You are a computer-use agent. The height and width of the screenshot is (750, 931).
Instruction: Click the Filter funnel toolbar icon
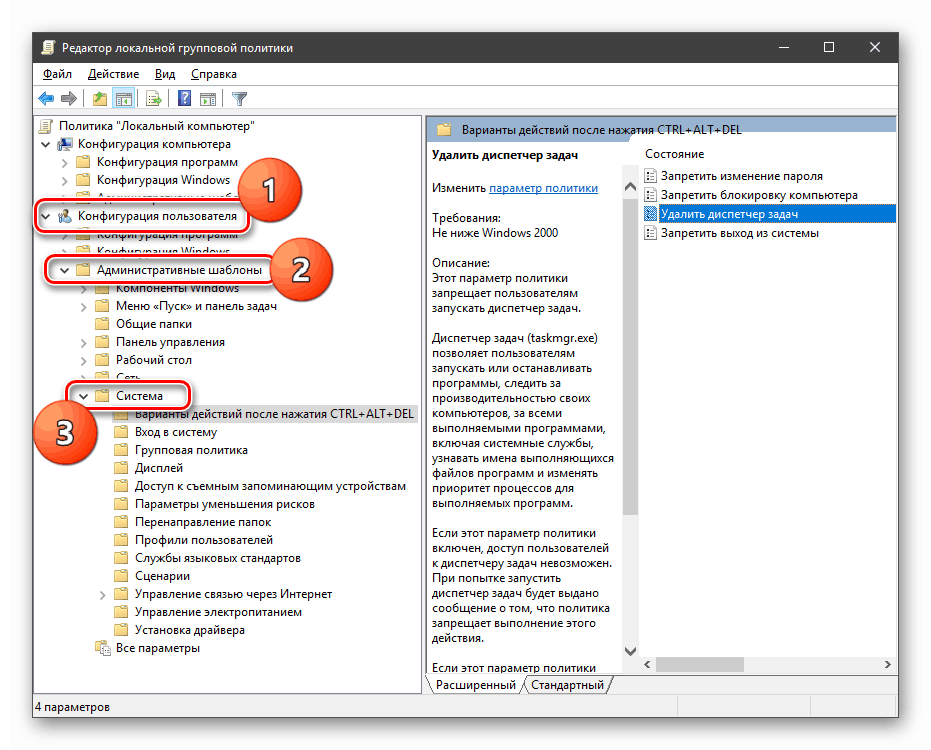click(x=239, y=99)
